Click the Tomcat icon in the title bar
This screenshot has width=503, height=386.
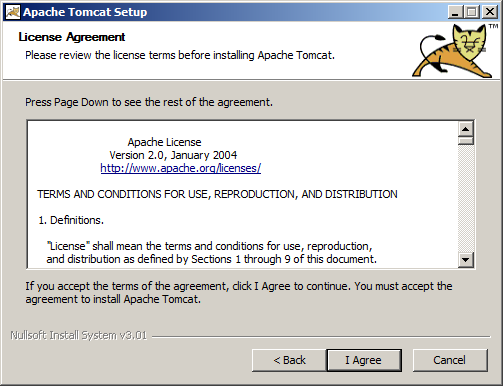coord(13,12)
